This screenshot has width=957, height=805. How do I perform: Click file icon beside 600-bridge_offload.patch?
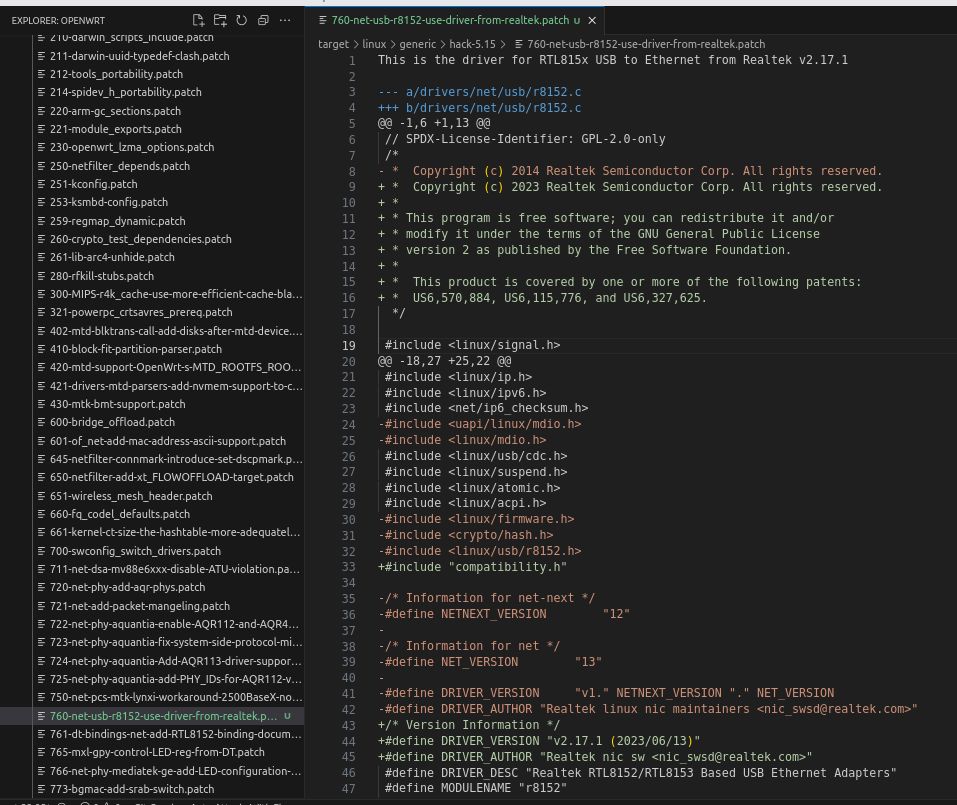tap(42, 422)
